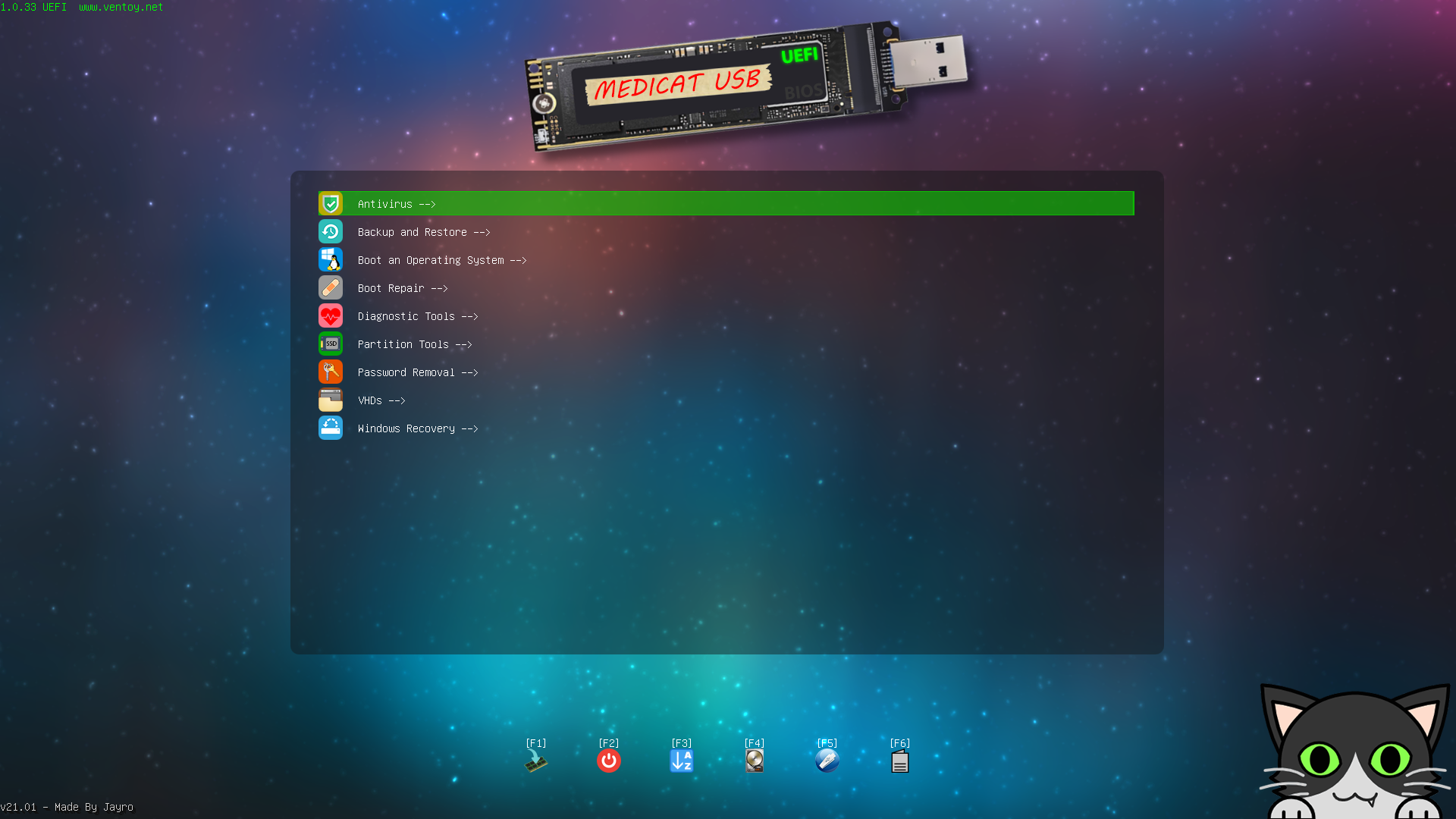Open Partition Tools submenu
This screenshot has height=819, width=1456.
726,344
